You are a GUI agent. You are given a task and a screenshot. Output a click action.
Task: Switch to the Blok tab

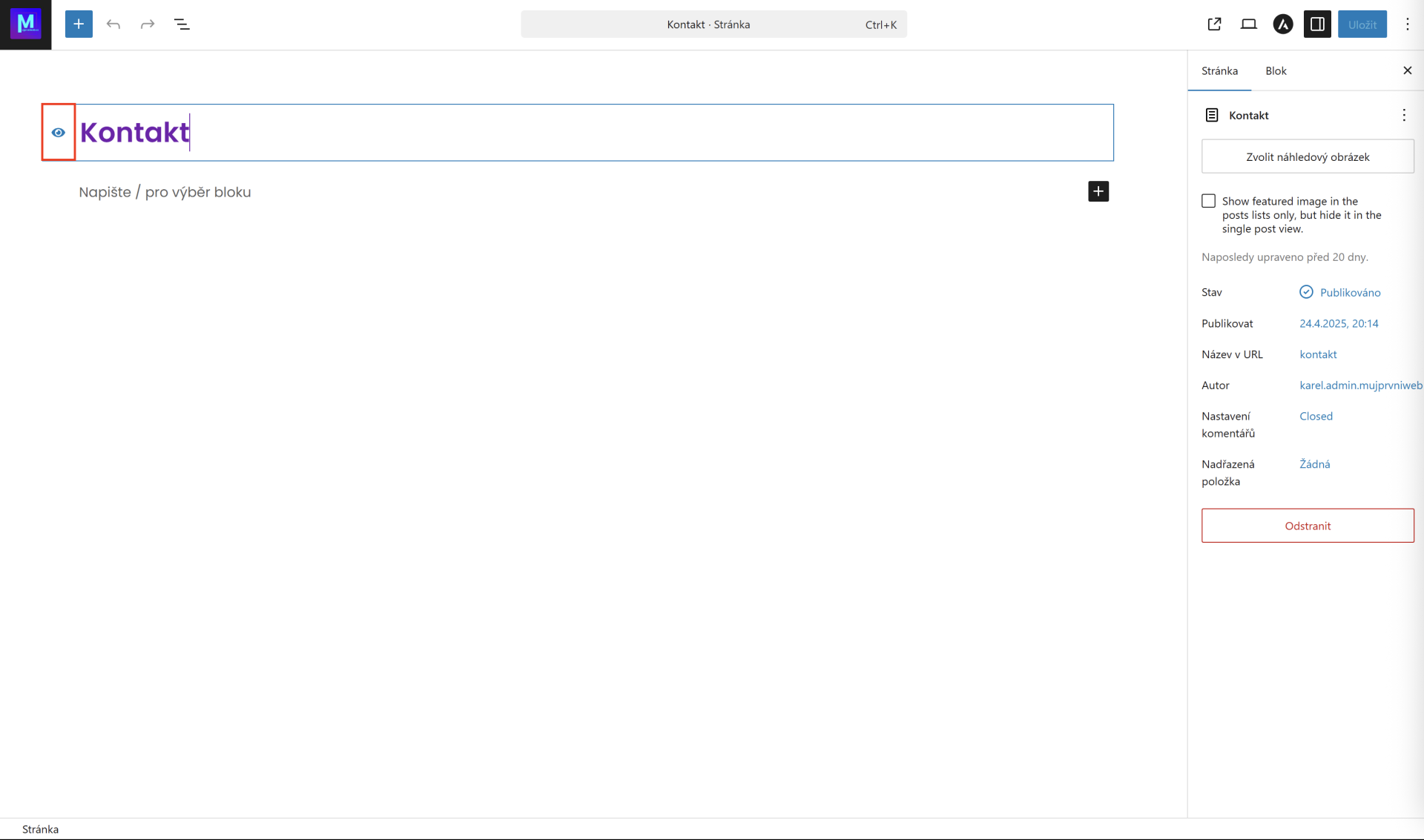[x=1276, y=71]
